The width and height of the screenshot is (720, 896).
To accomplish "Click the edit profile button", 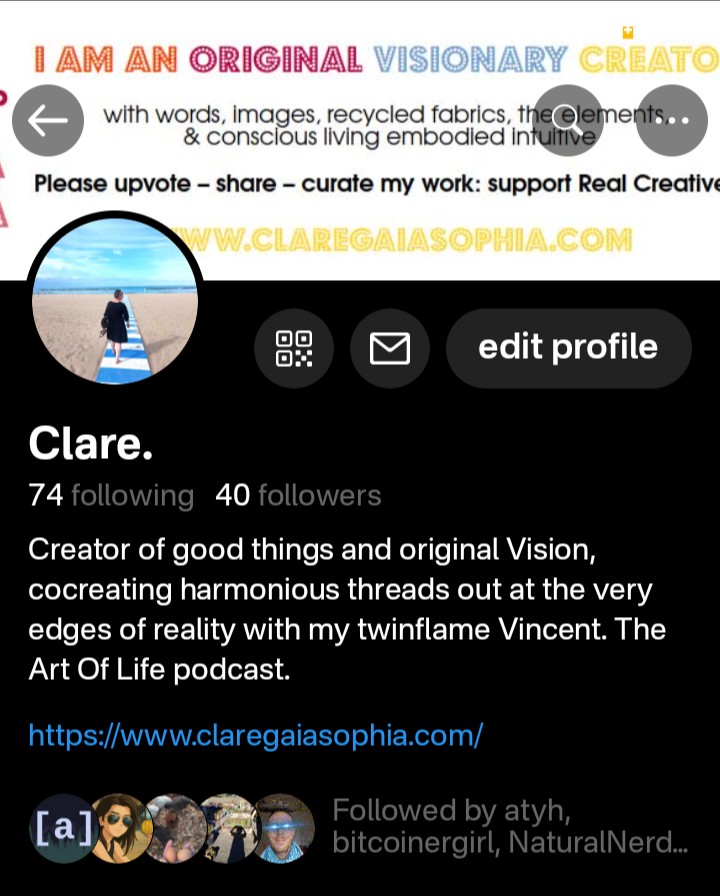I will click(x=569, y=348).
